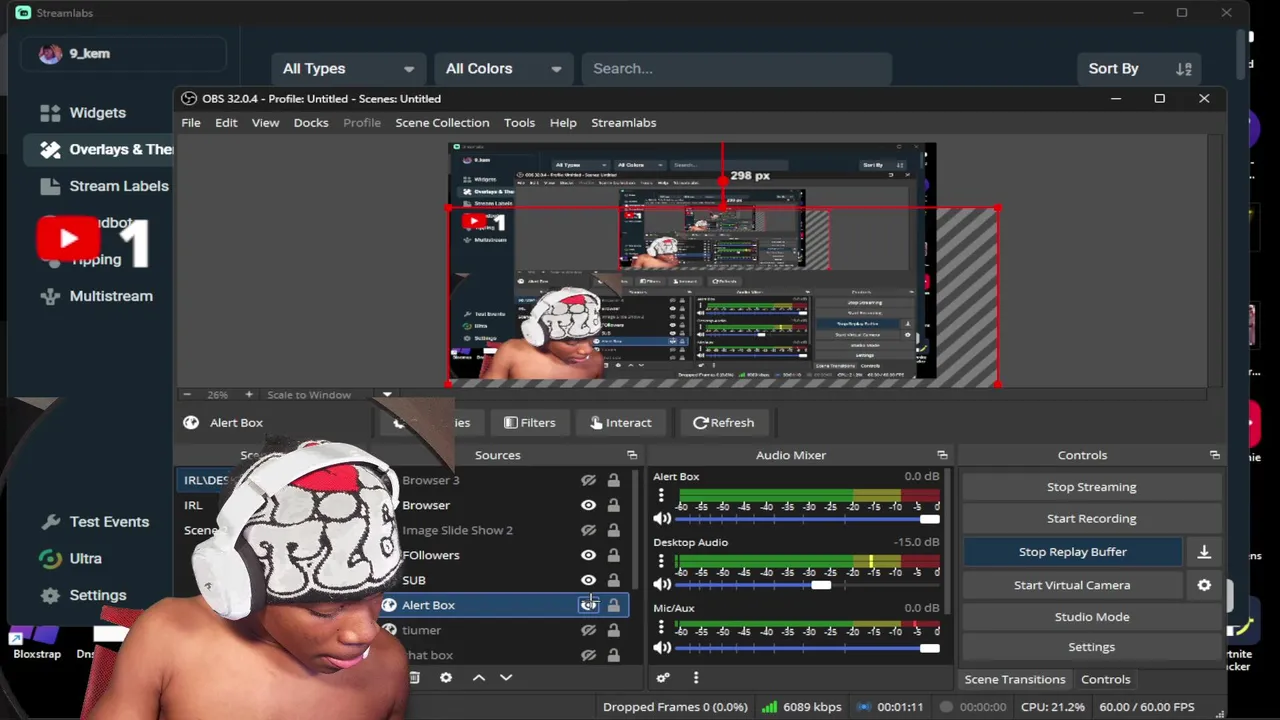Toggle Alert Box source visibility

(588, 606)
